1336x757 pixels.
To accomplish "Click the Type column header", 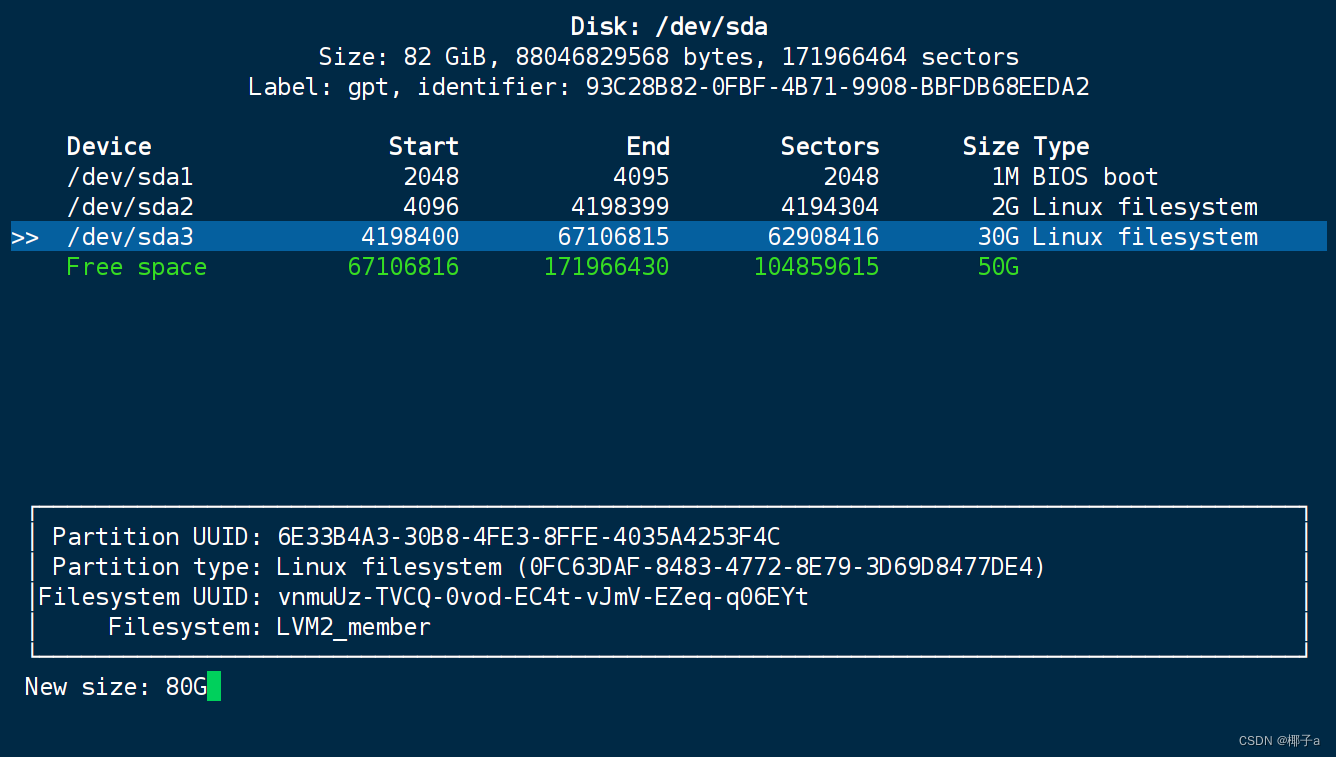I will (1061, 147).
